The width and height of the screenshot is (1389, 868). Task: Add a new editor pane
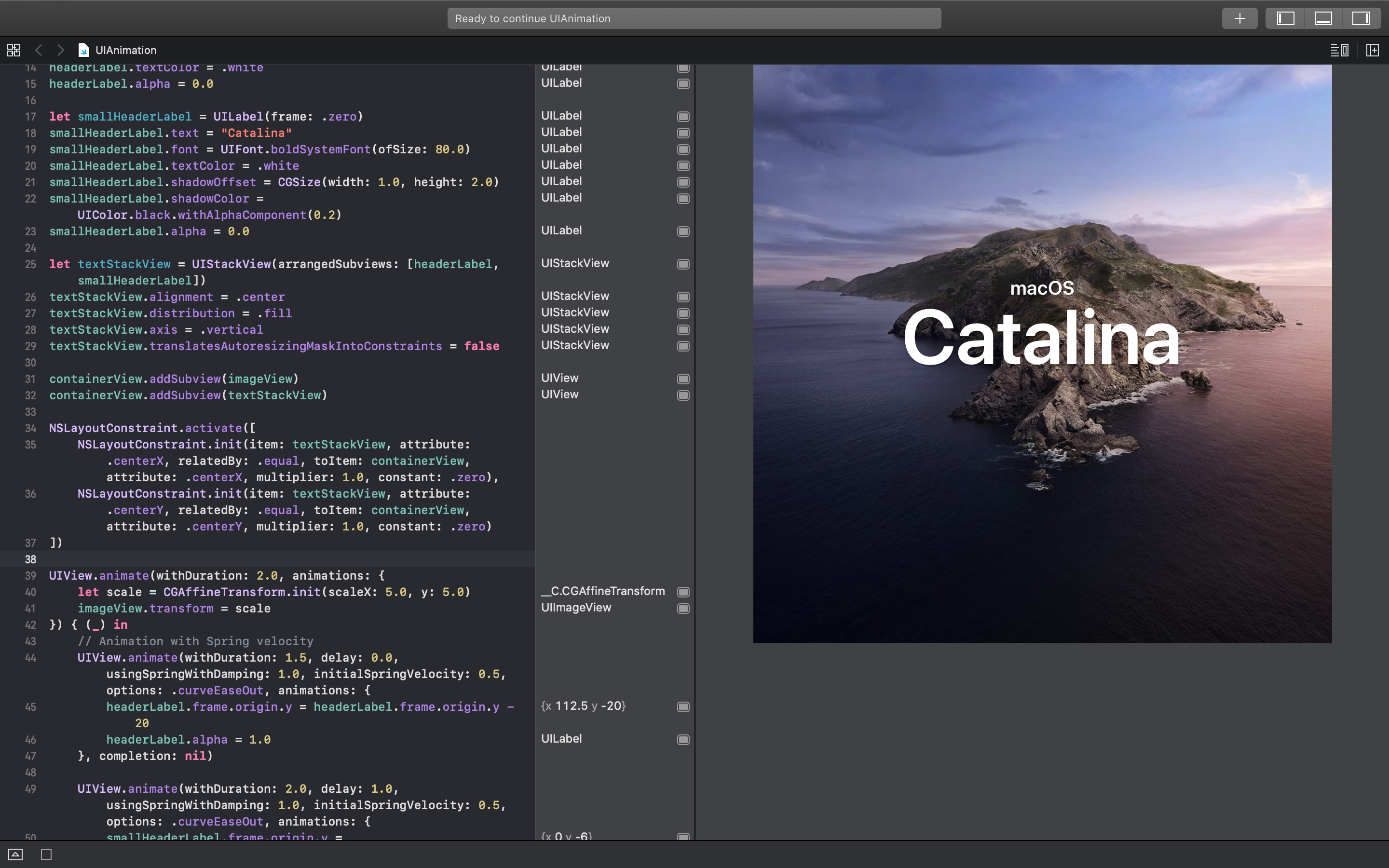[1372, 50]
